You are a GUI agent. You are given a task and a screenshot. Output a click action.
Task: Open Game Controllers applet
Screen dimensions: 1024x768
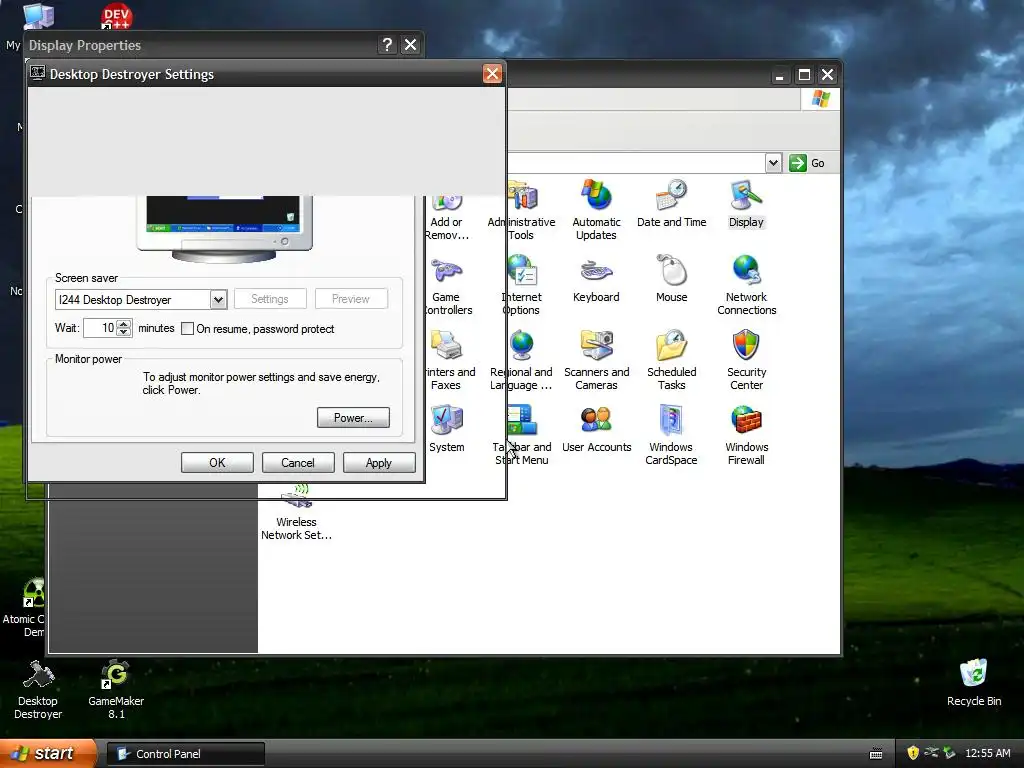point(448,285)
